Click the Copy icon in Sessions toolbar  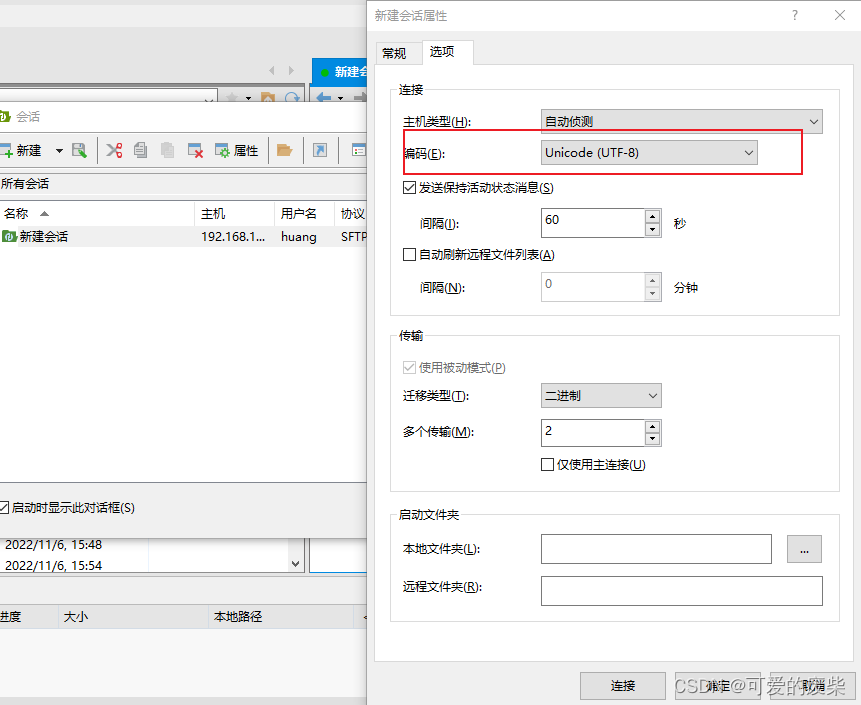tap(141, 150)
